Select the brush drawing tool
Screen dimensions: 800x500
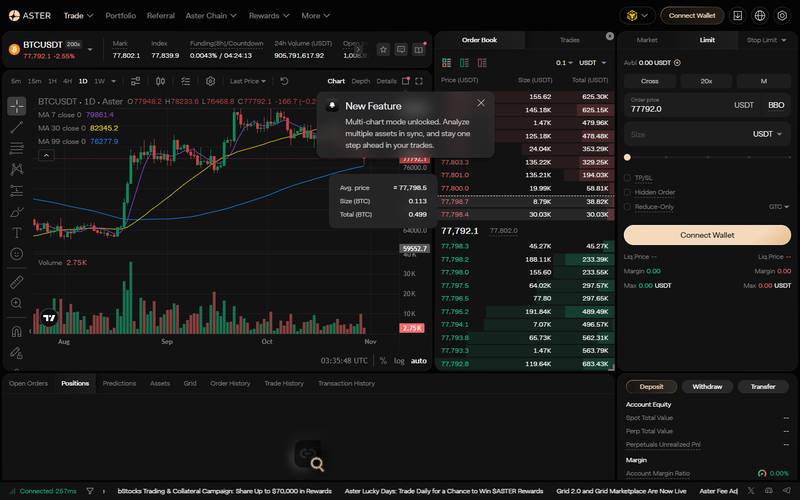[x=17, y=212]
